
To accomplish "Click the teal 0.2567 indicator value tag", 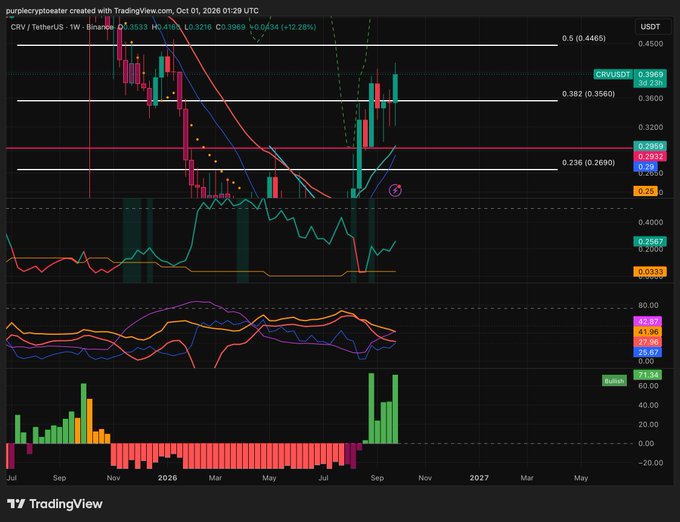I will pos(650,241).
